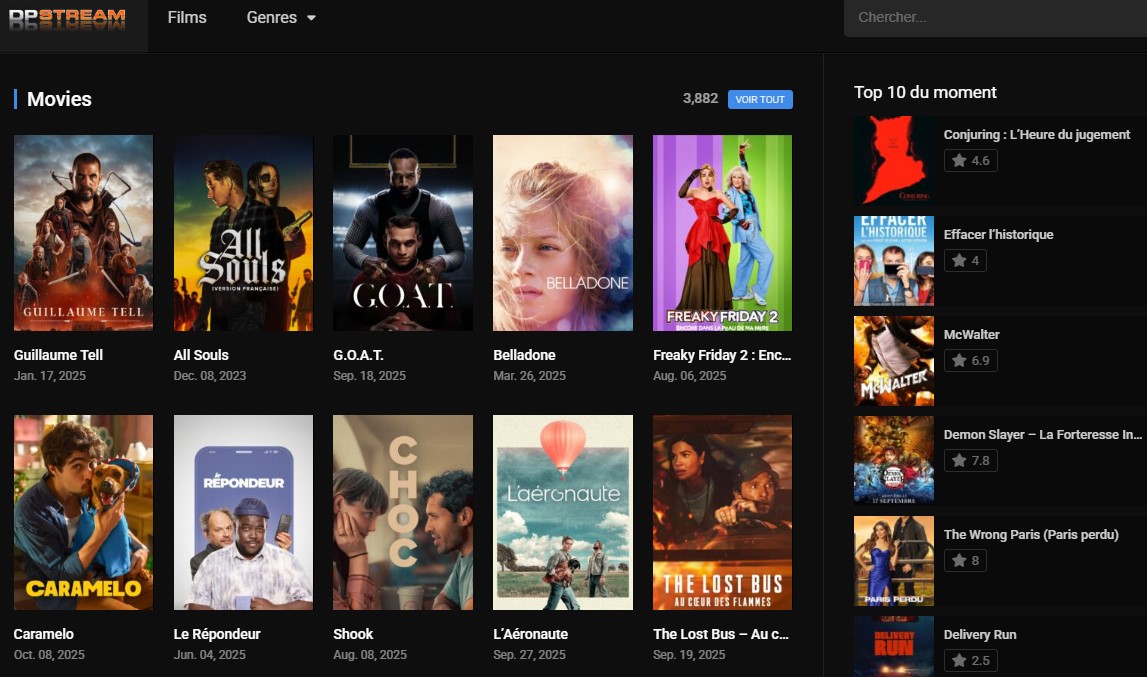
Task: Click the DPStream logo
Action: pos(67,19)
